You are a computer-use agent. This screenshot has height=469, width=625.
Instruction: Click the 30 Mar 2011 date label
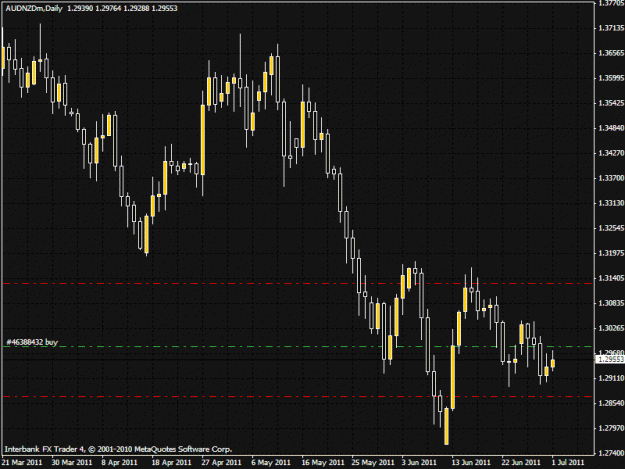click(72, 463)
